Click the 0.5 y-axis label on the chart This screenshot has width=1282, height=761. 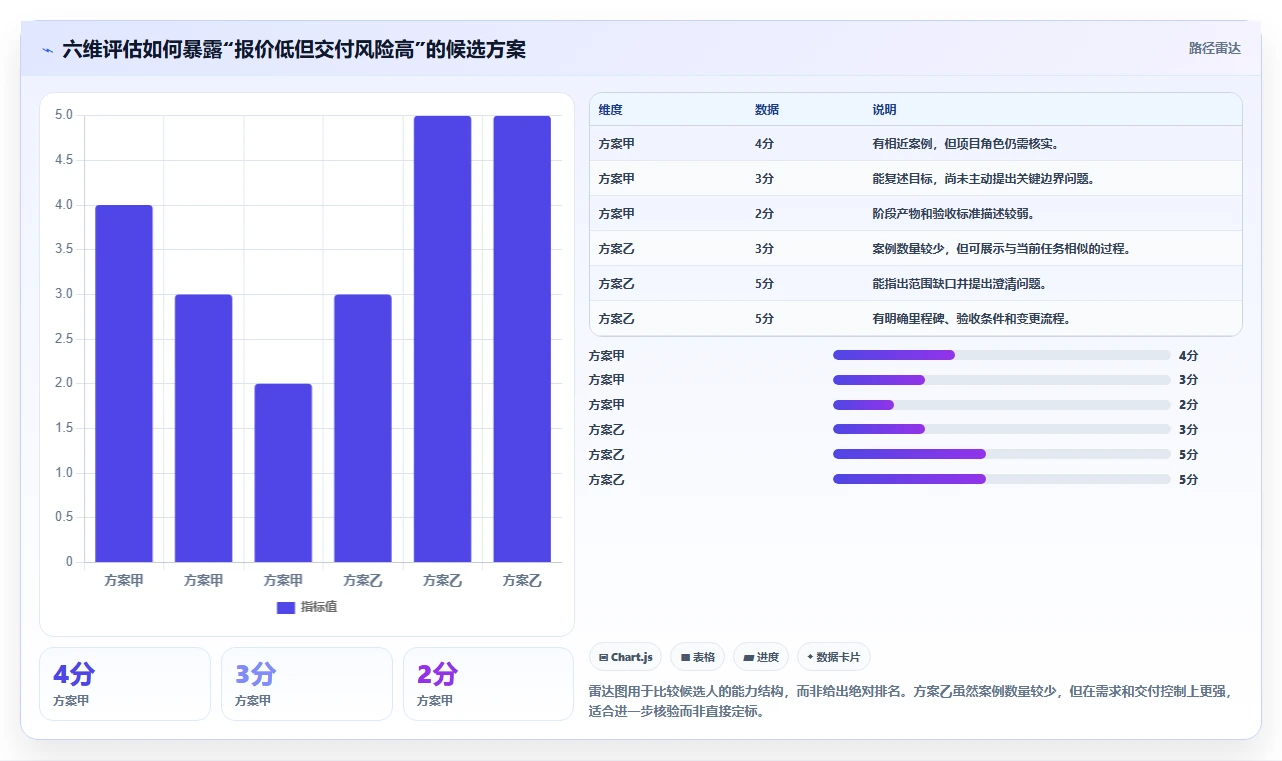coord(63,517)
